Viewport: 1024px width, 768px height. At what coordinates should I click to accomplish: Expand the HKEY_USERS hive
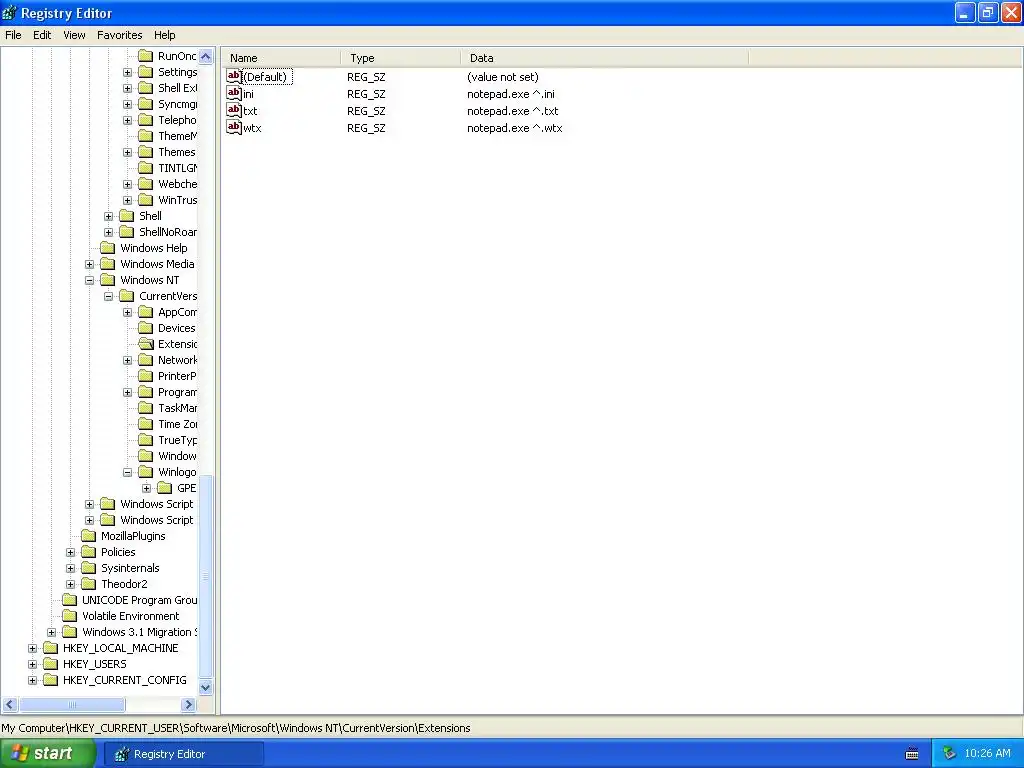32,664
